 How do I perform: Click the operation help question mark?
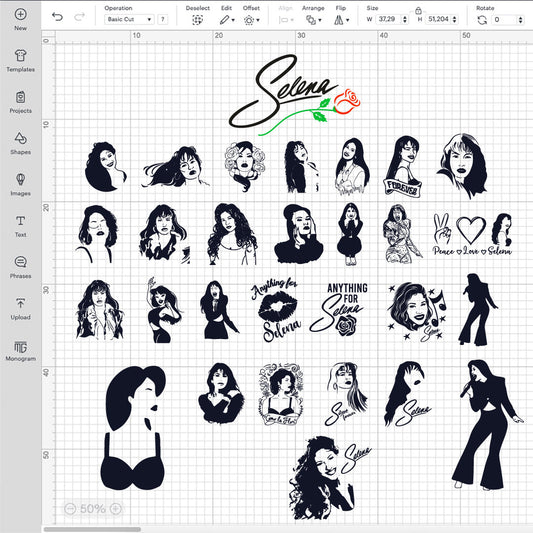[163, 19]
